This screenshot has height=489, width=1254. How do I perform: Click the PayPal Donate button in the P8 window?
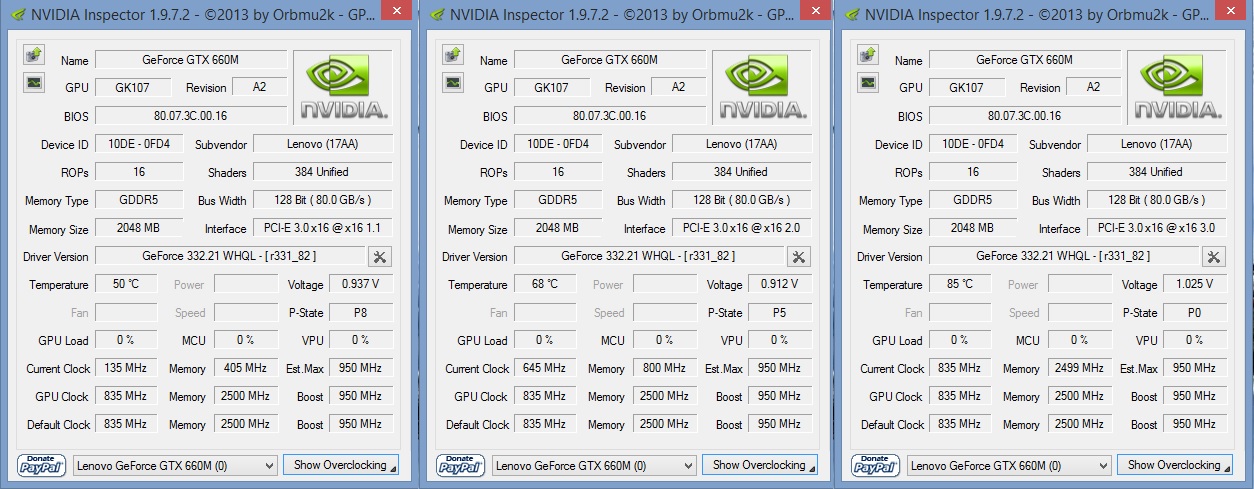[x=41, y=465]
